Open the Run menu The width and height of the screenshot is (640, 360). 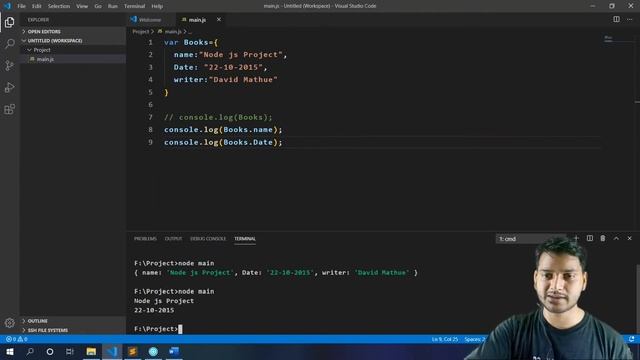click(113, 6)
